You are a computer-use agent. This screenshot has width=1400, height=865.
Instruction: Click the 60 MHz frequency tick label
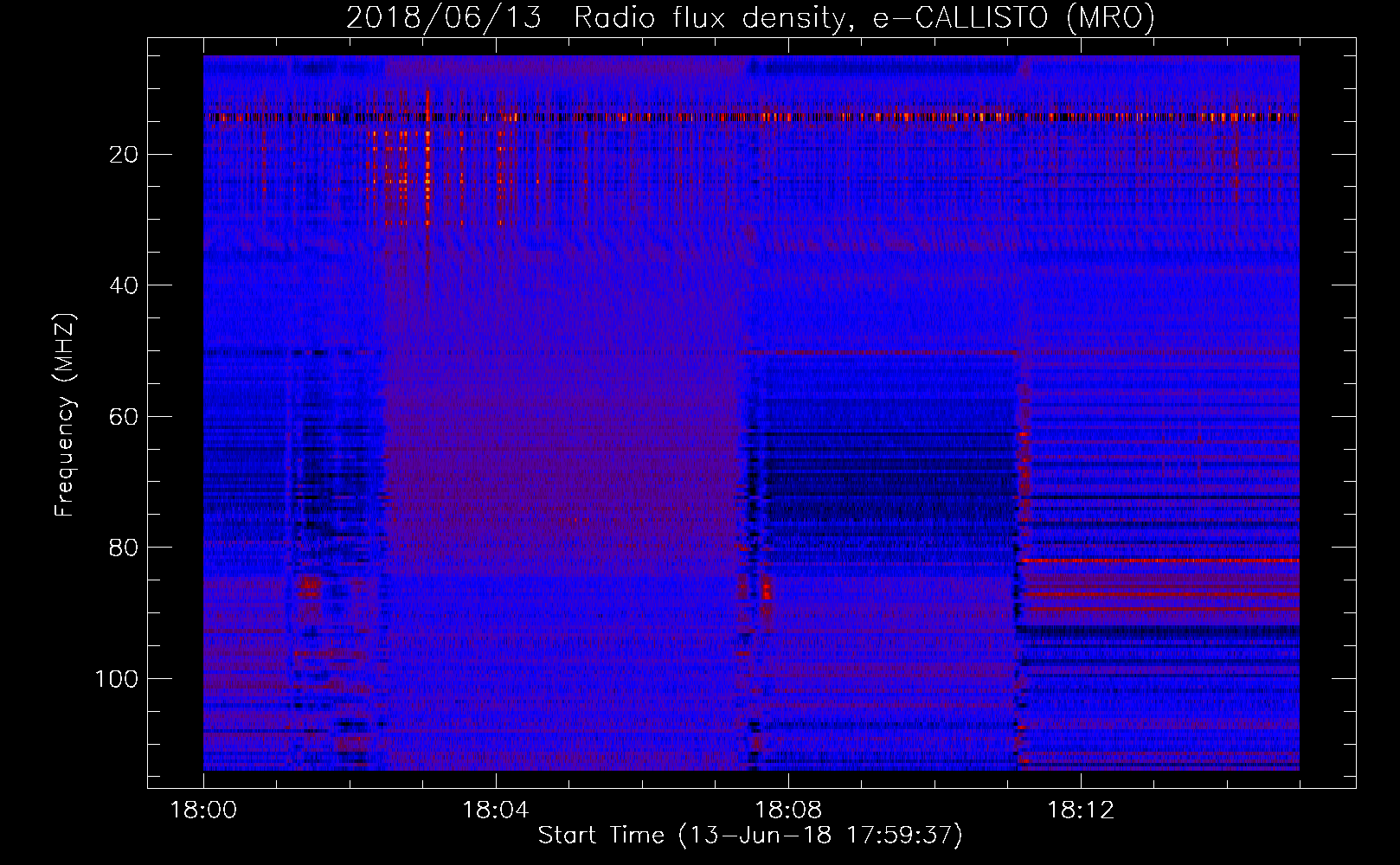[x=125, y=417]
